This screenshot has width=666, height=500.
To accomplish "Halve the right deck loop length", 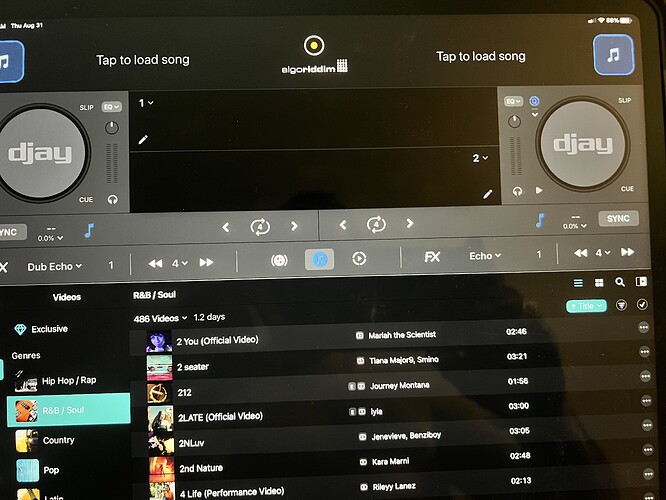I will point(343,224).
